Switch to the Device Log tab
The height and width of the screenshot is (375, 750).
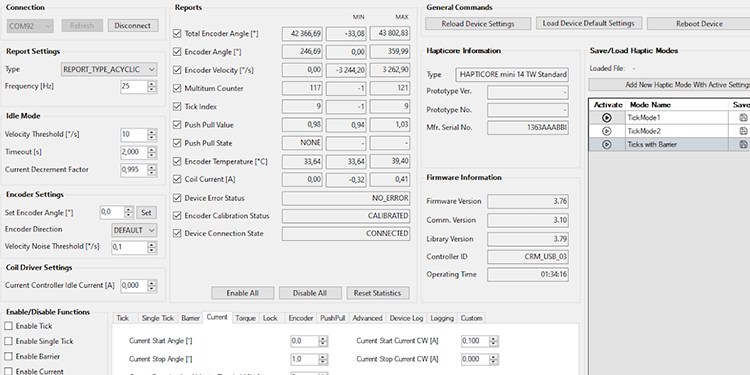407,318
